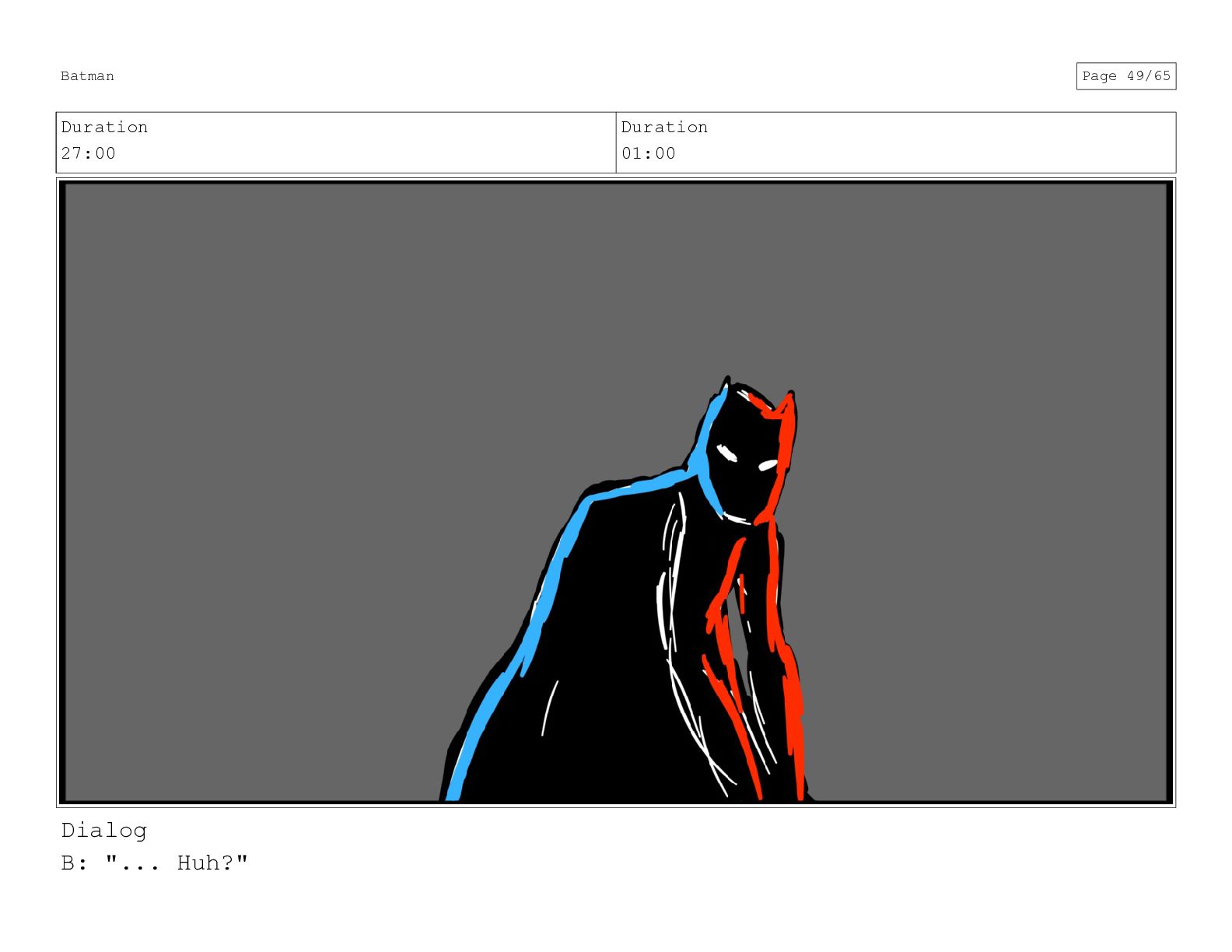Select the Batman storyboard panel image
1232x952 pixels.
pyautogui.click(x=616, y=492)
